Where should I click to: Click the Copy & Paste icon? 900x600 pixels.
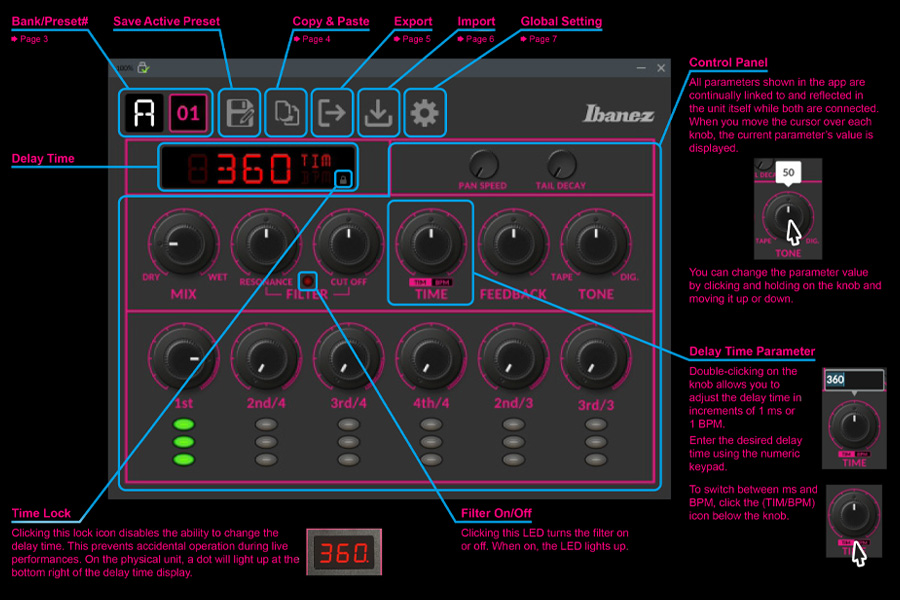(287, 113)
